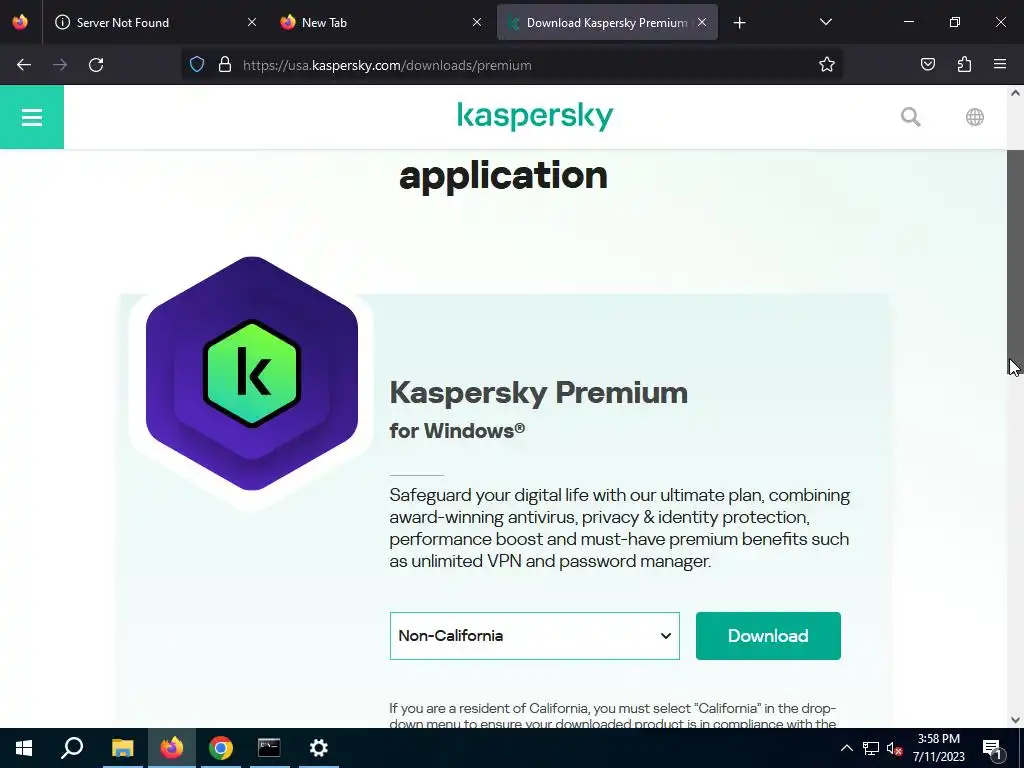Viewport: 1024px width, 768px height.
Task: Click the 'for Windows' subtitle text
Action: 457,431
